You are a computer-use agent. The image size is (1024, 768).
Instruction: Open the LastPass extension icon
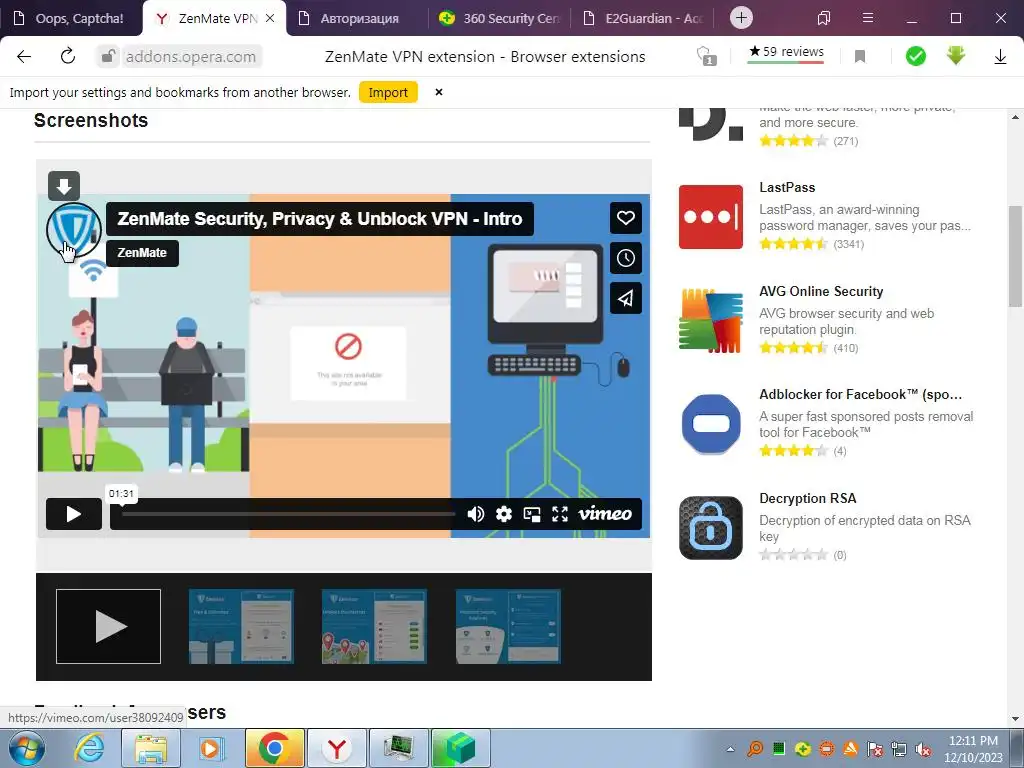(711, 217)
